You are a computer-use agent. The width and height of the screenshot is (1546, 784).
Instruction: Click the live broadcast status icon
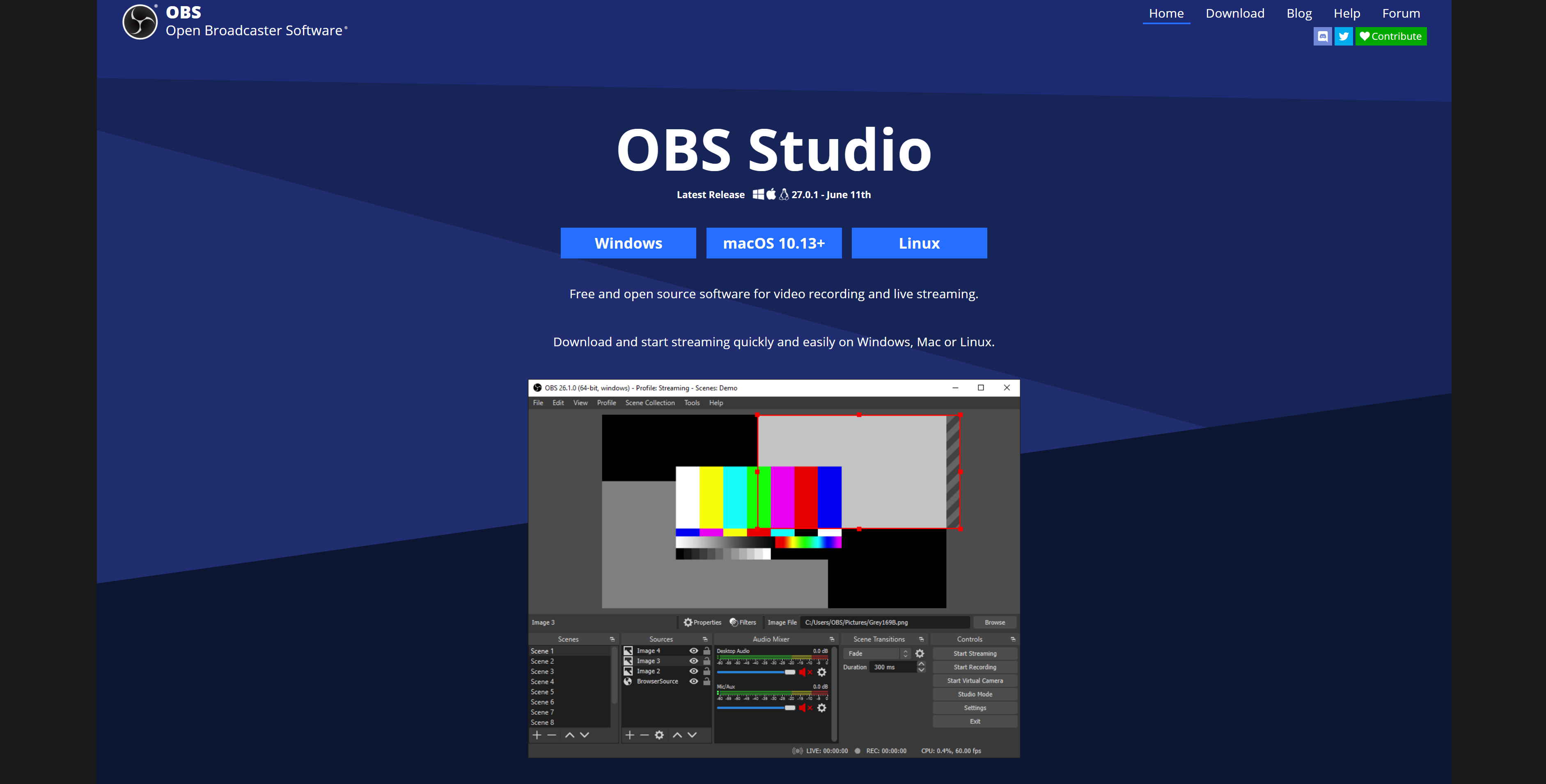pyautogui.click(x=797, y=751)
